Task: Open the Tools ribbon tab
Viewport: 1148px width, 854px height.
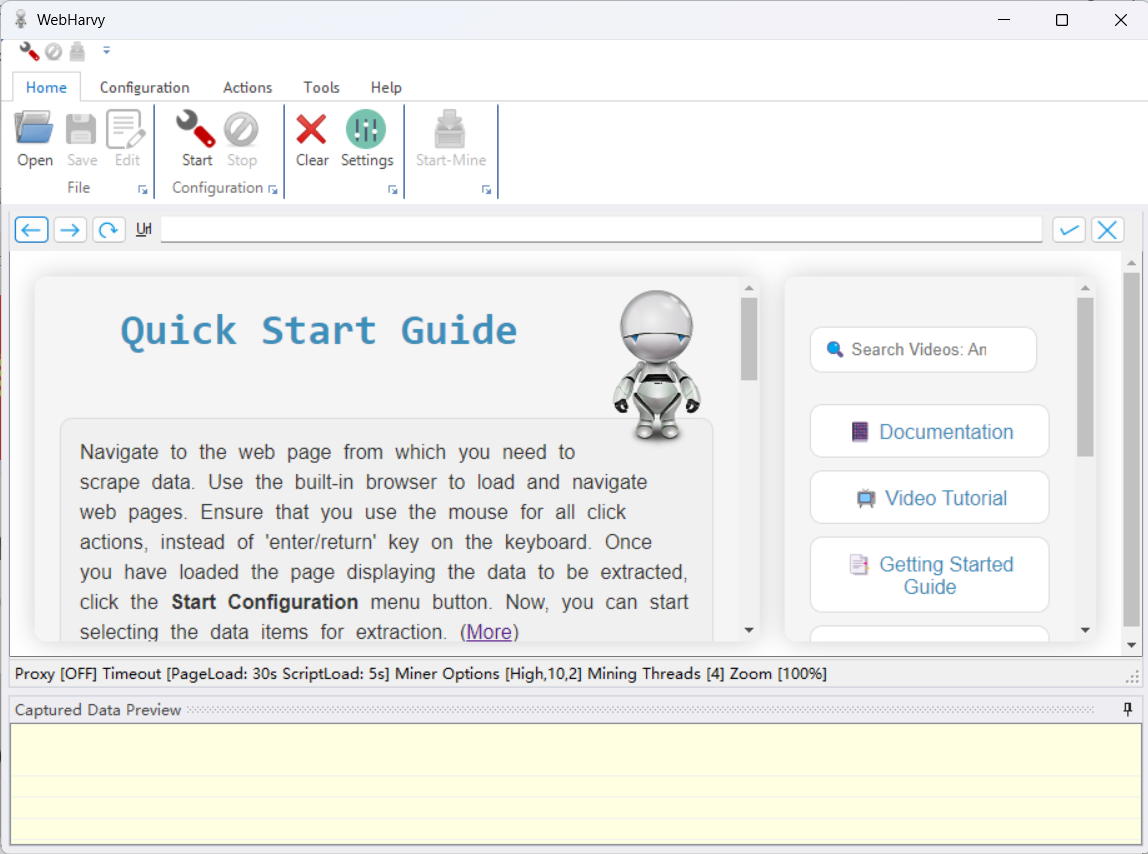Action: click(321, 87)
